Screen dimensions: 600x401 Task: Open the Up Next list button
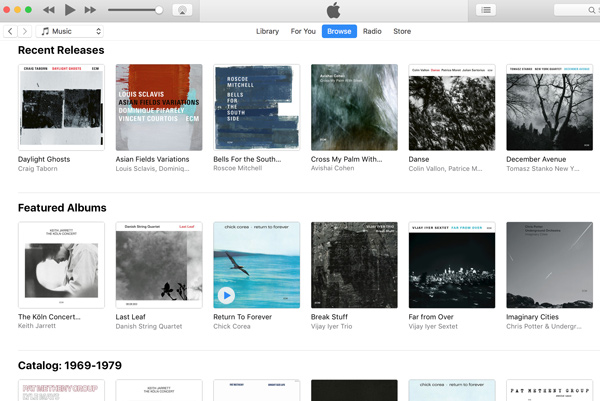click(486, 10)
